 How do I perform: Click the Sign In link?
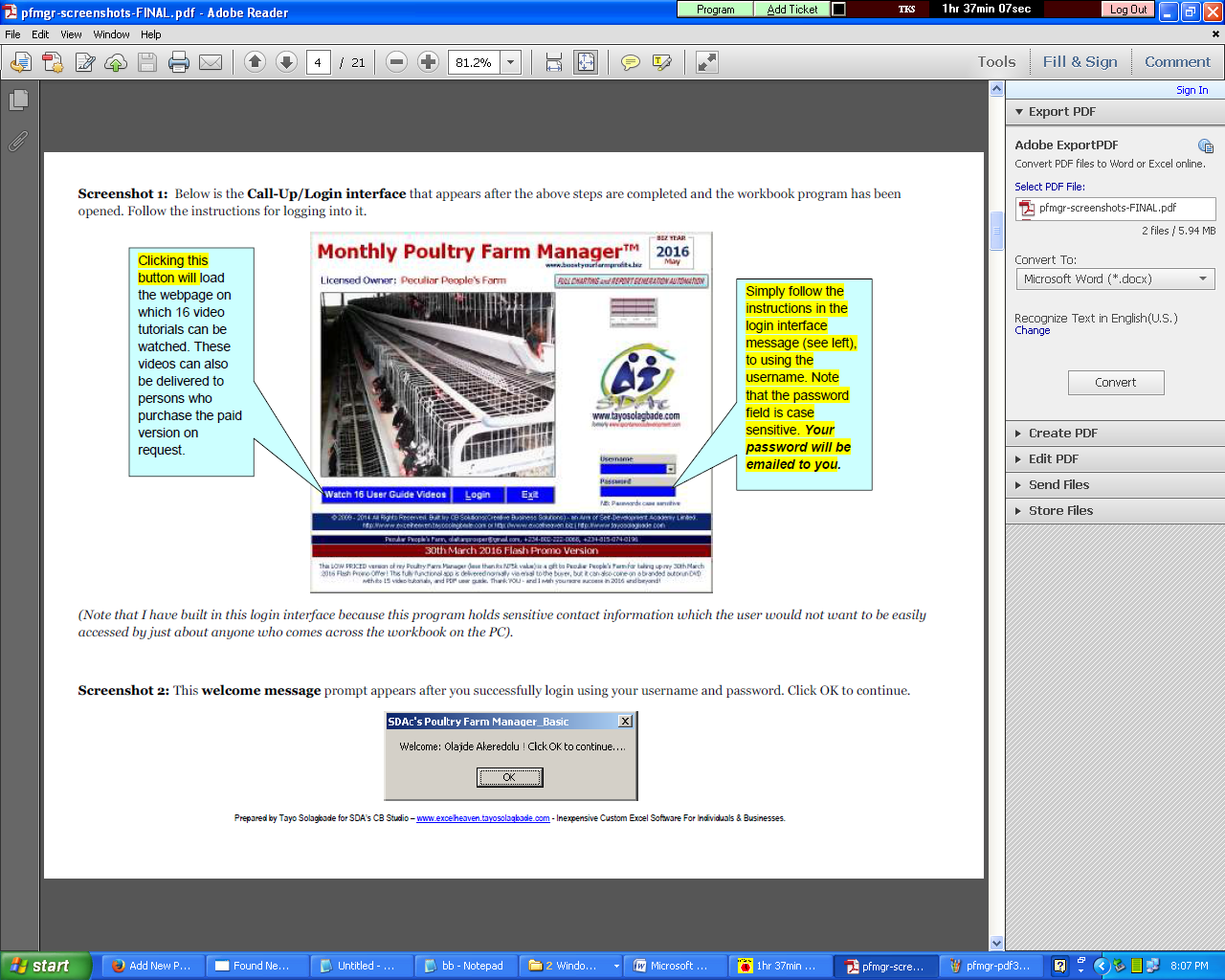pos(1192,90)
